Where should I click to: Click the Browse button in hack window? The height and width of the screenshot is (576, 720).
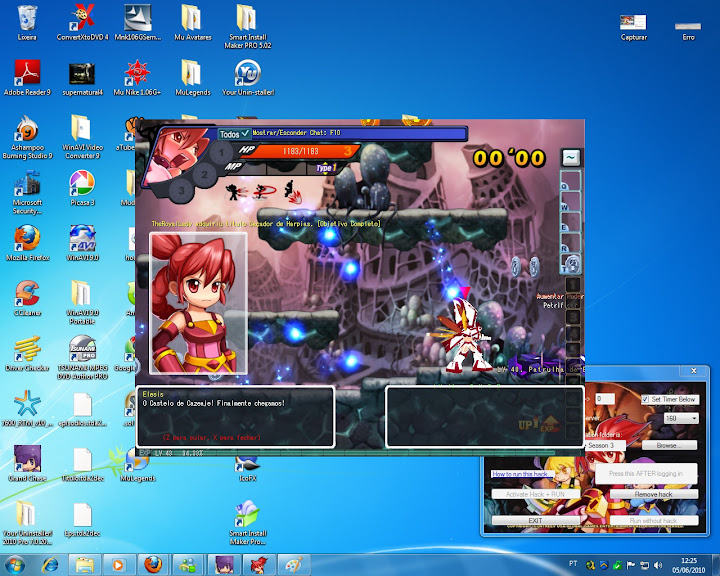click(669, 445)
